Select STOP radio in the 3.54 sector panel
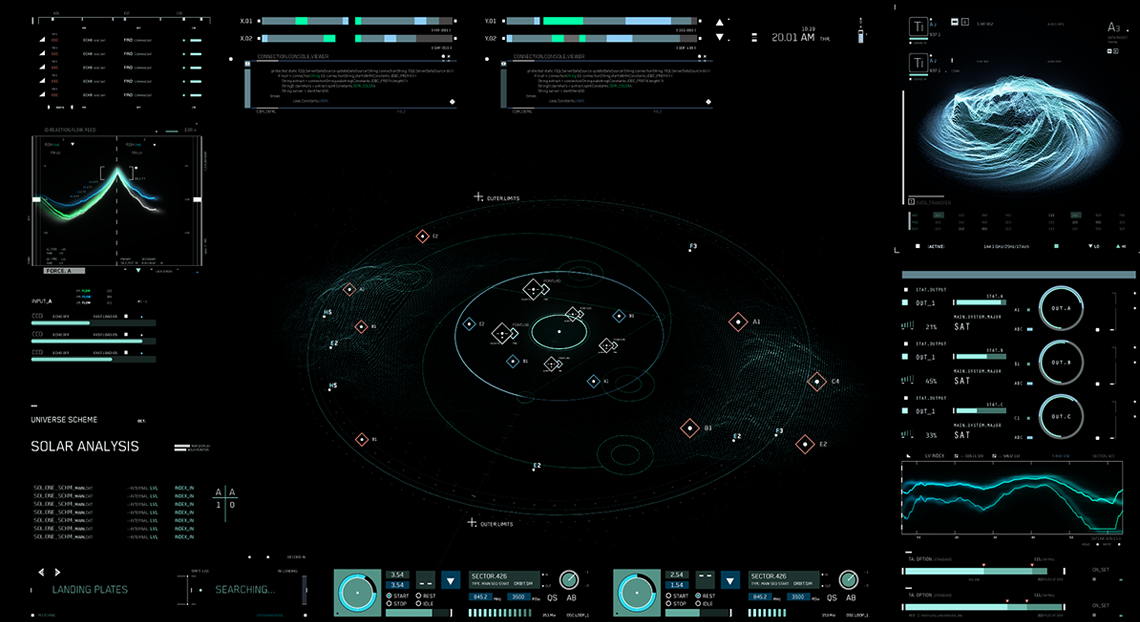 tap(390, 603)
